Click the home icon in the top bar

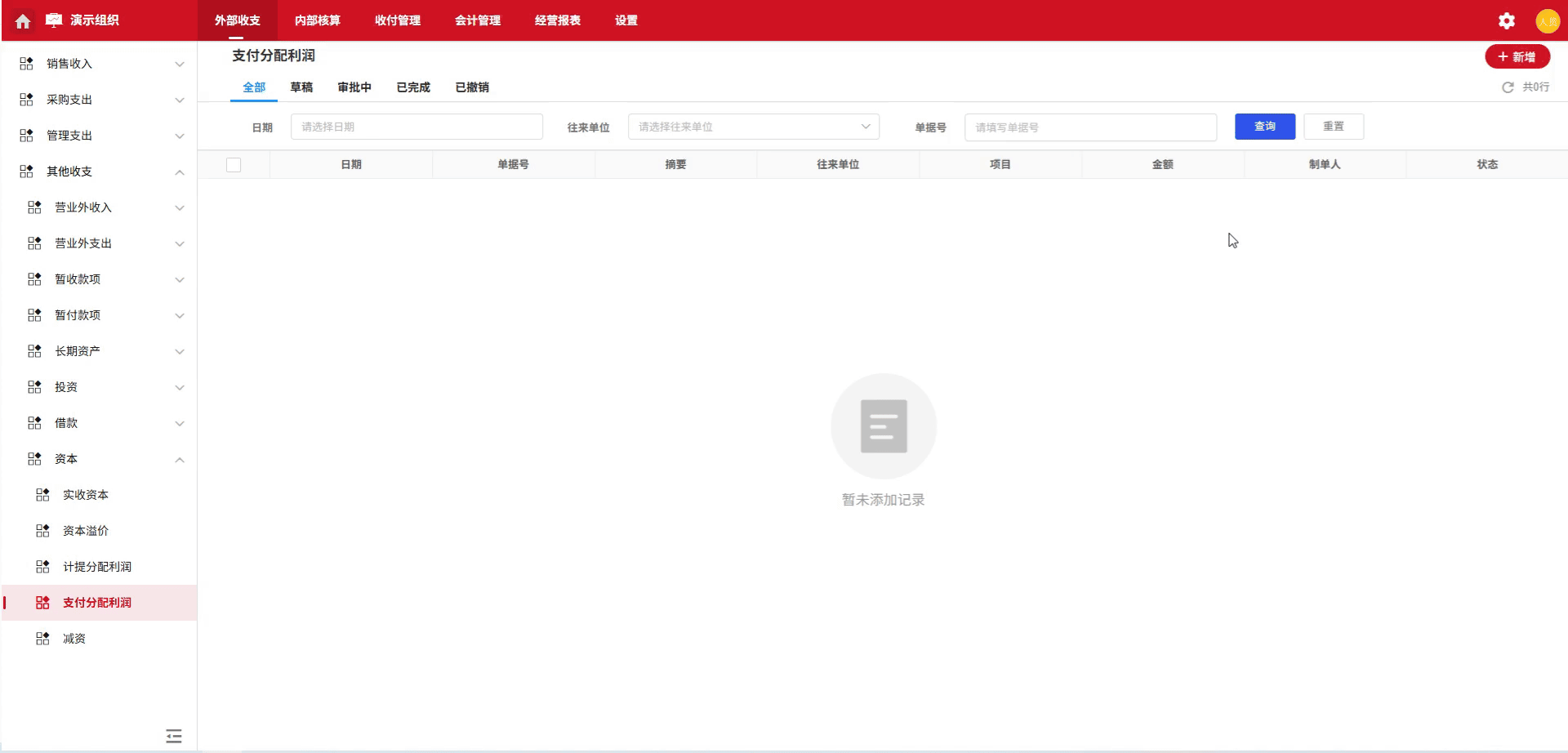[22, 20]
